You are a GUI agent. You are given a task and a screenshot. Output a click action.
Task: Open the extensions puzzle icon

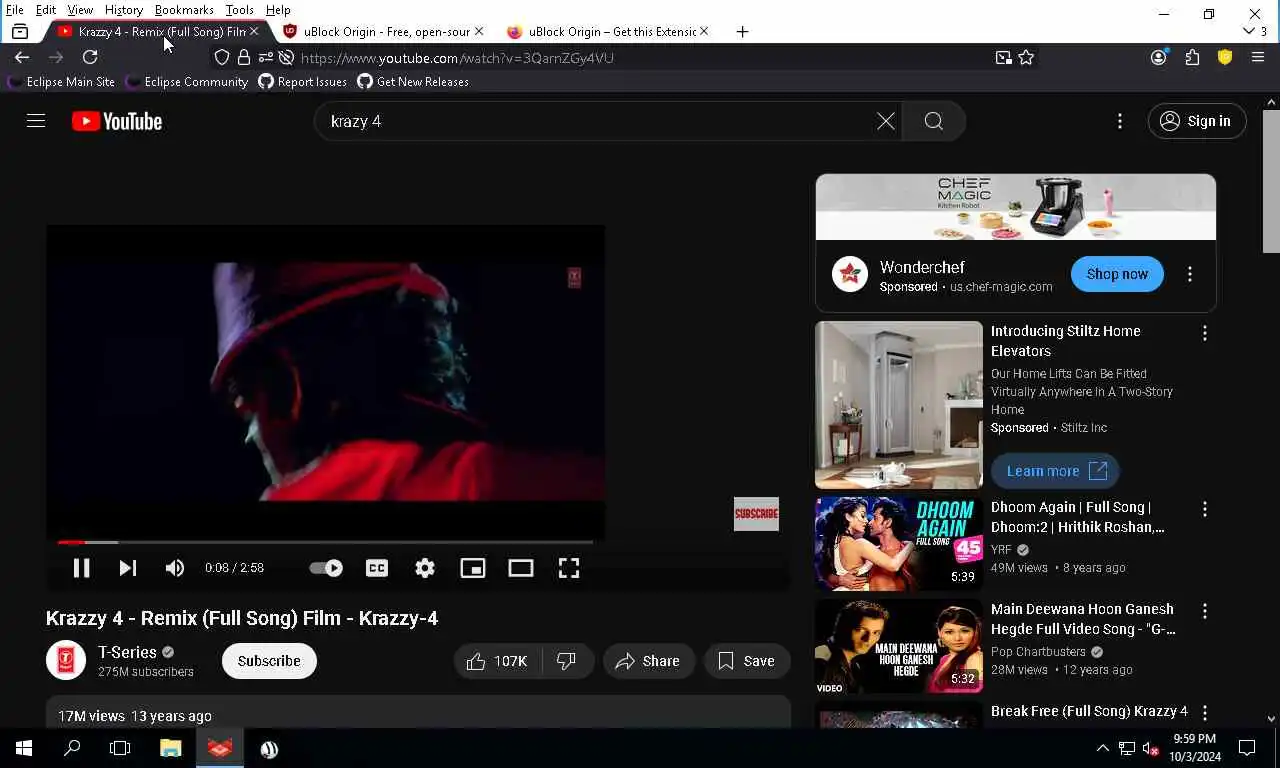click(1192, 58)
